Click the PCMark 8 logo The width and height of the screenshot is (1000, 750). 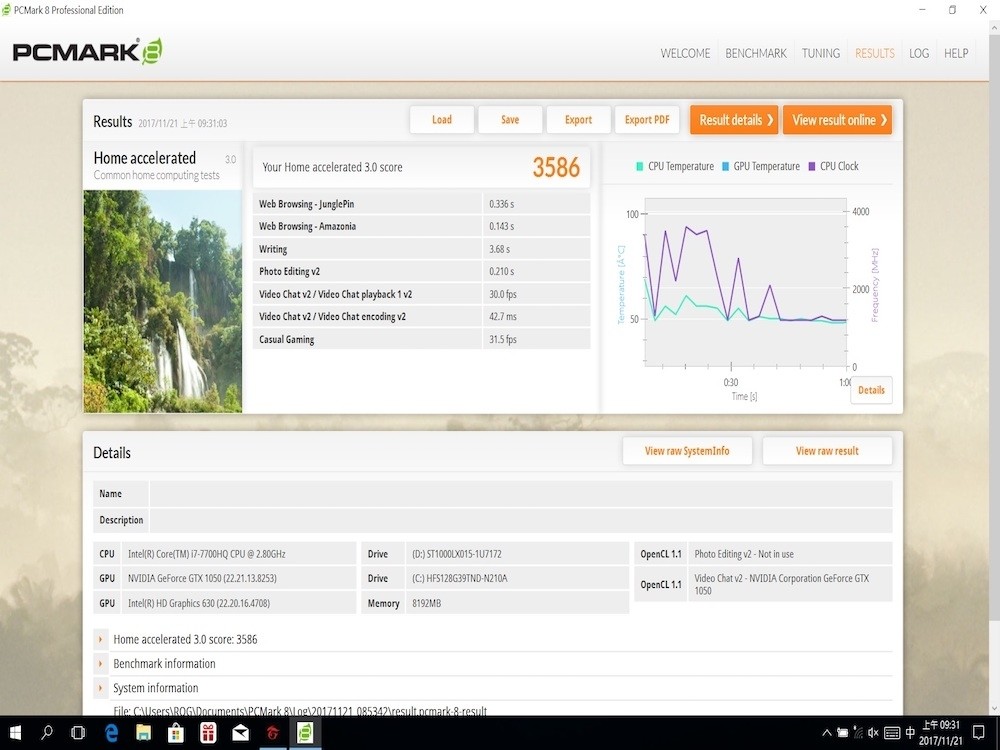point(87,52)
